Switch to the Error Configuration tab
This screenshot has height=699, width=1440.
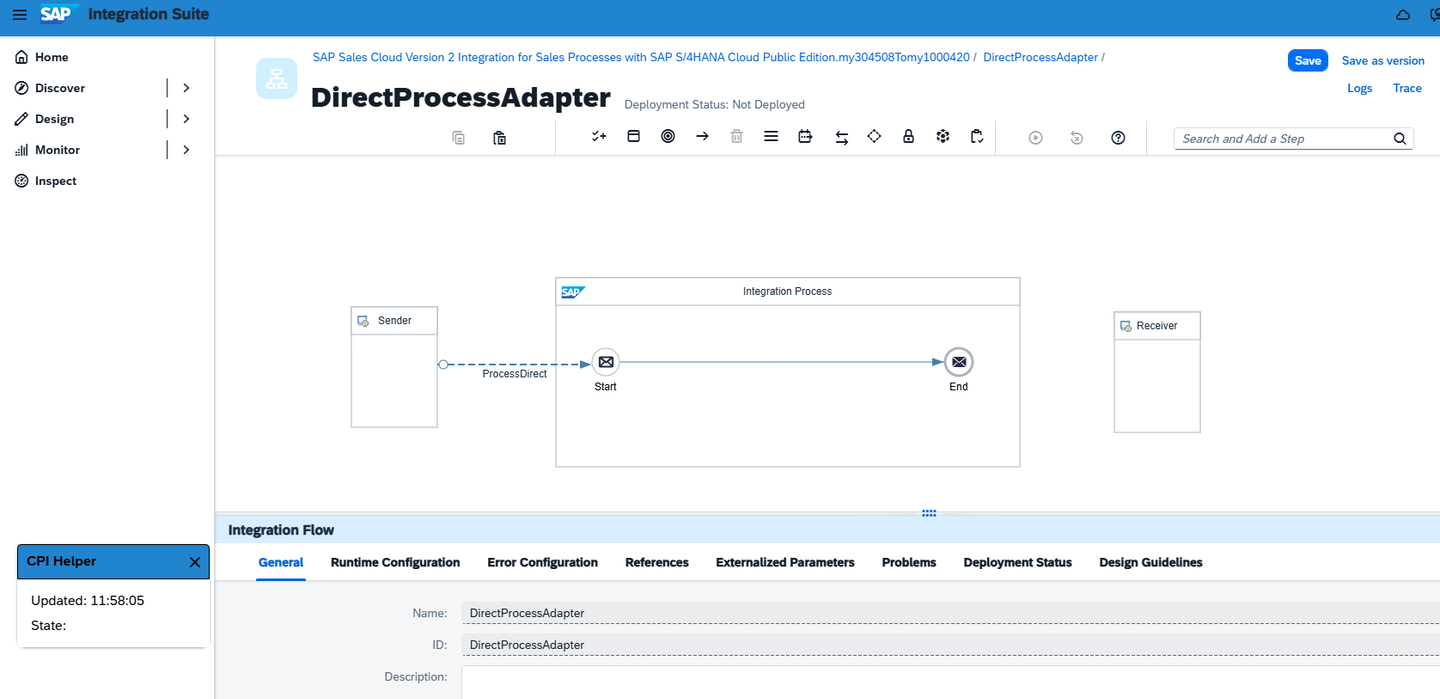(542, 562)
